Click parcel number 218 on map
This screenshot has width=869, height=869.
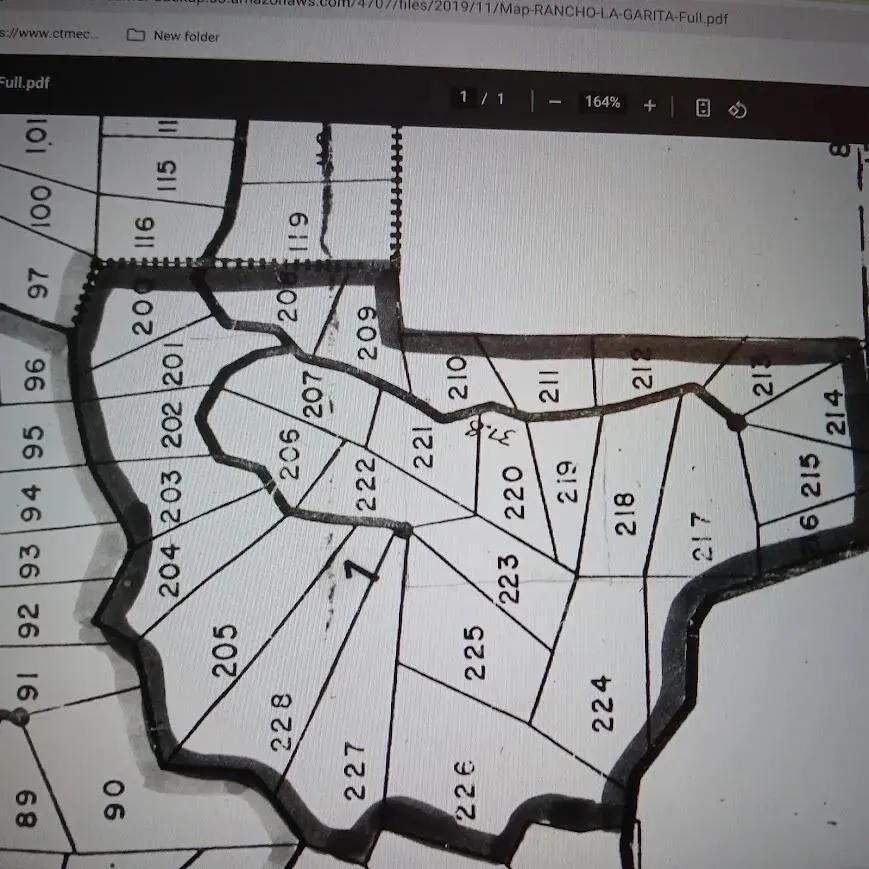click(625, 513)
